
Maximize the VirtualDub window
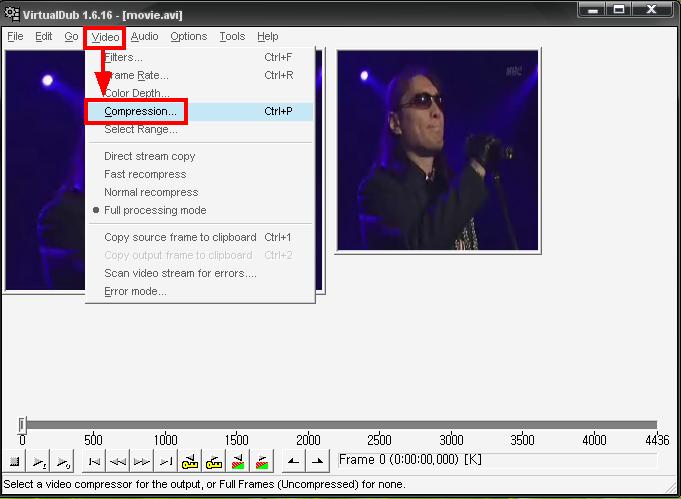point(618,10)
